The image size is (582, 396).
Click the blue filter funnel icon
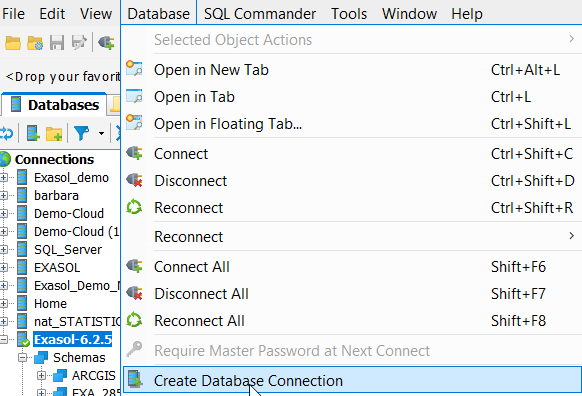pyautogui.click(x=81, y=133)
